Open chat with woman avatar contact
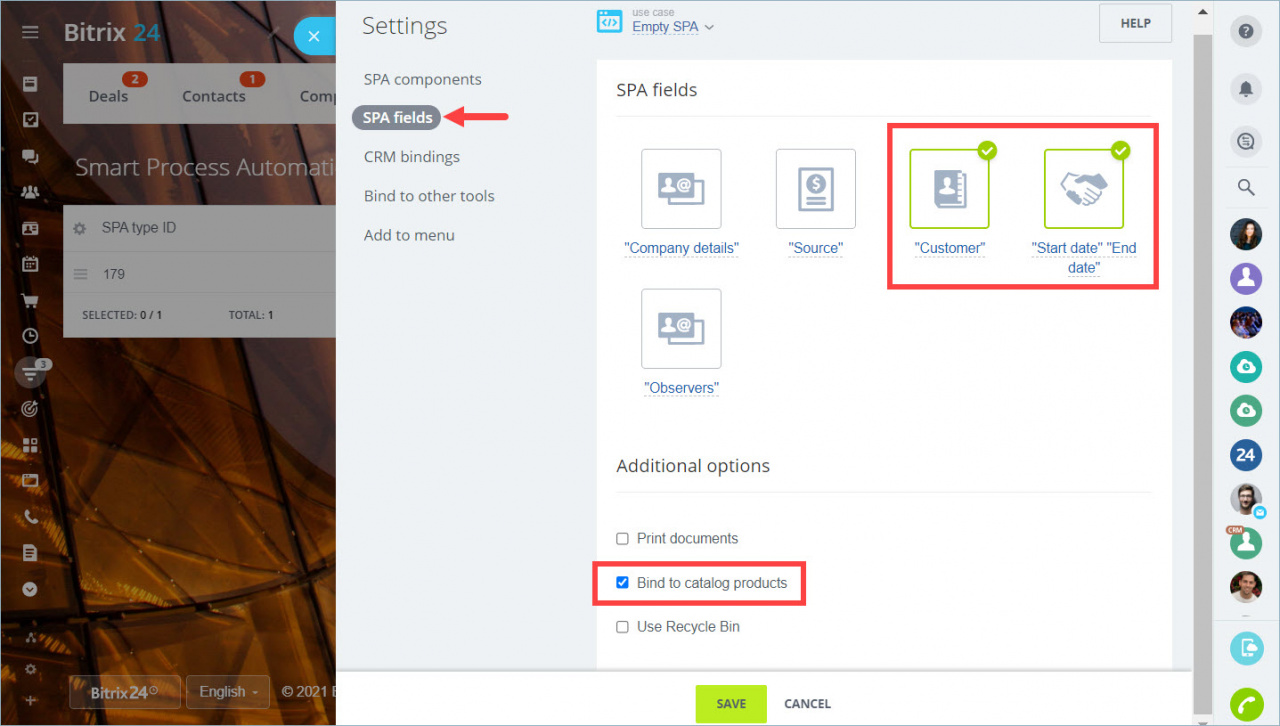The height and width of the screenshot is (726, 1280). (x=1246, y=234)
